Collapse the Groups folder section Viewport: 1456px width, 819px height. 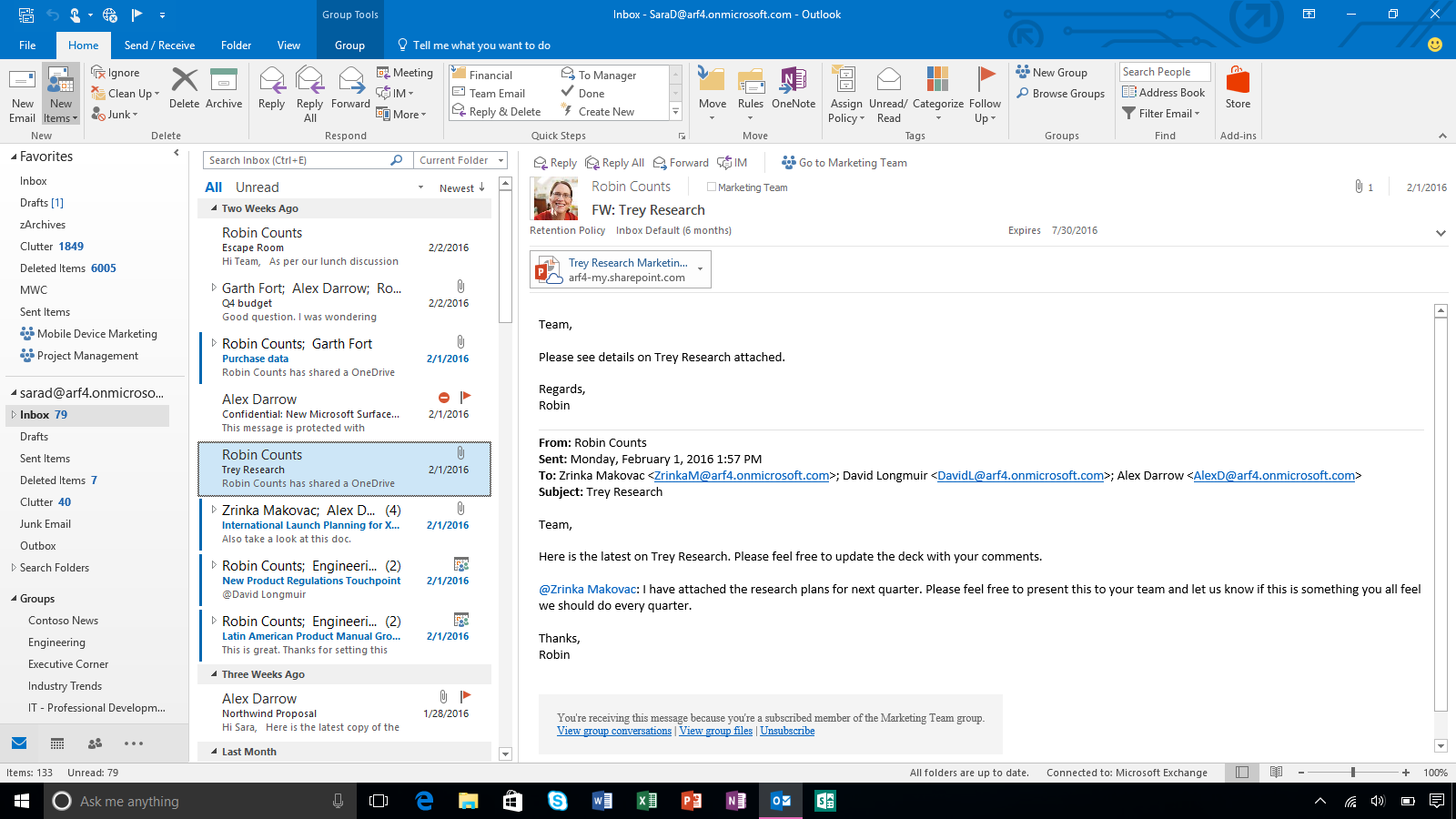pos(15,599)
